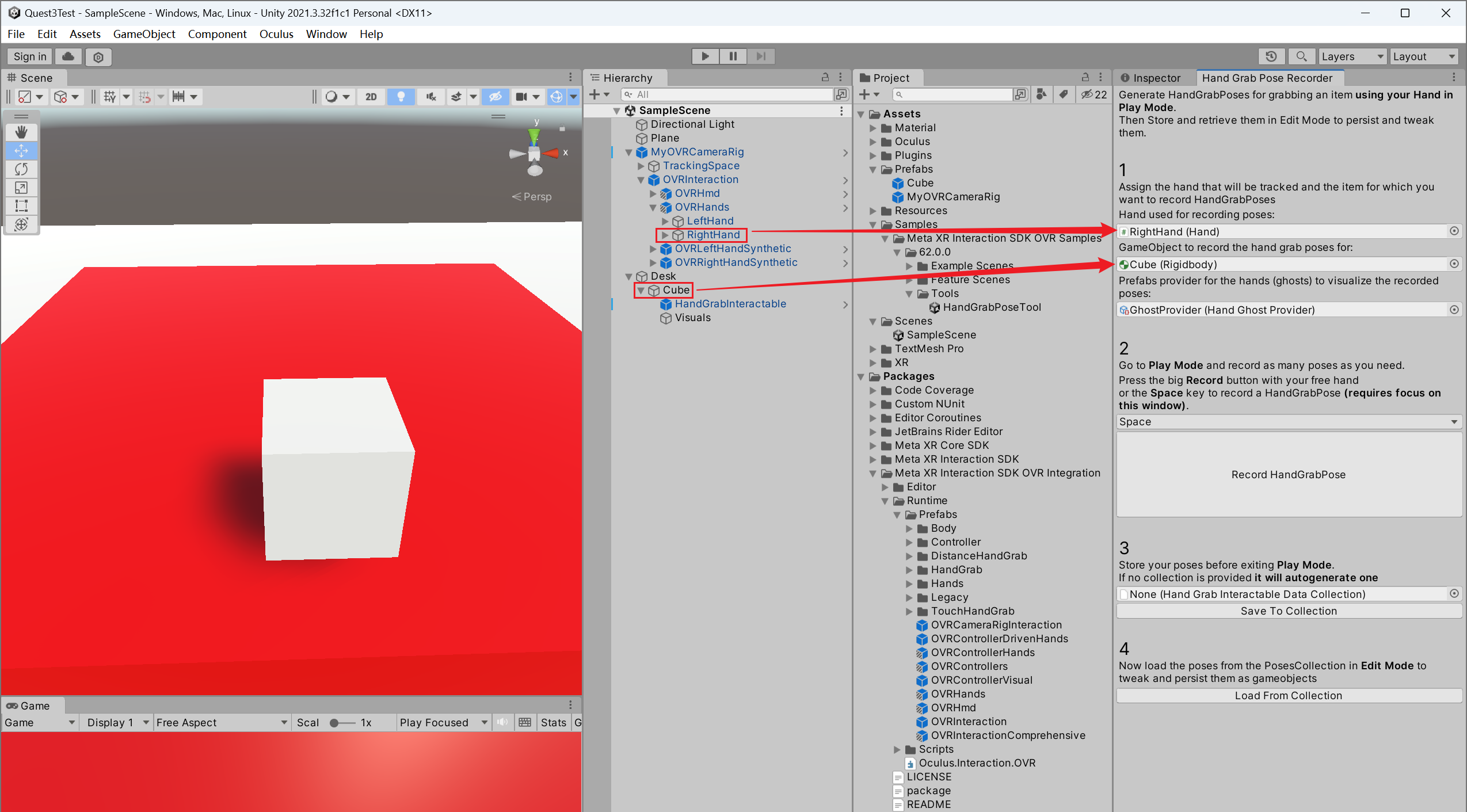The image size is (1467, 812).
Task: Open the Window menu
Action: pos(326,34)
